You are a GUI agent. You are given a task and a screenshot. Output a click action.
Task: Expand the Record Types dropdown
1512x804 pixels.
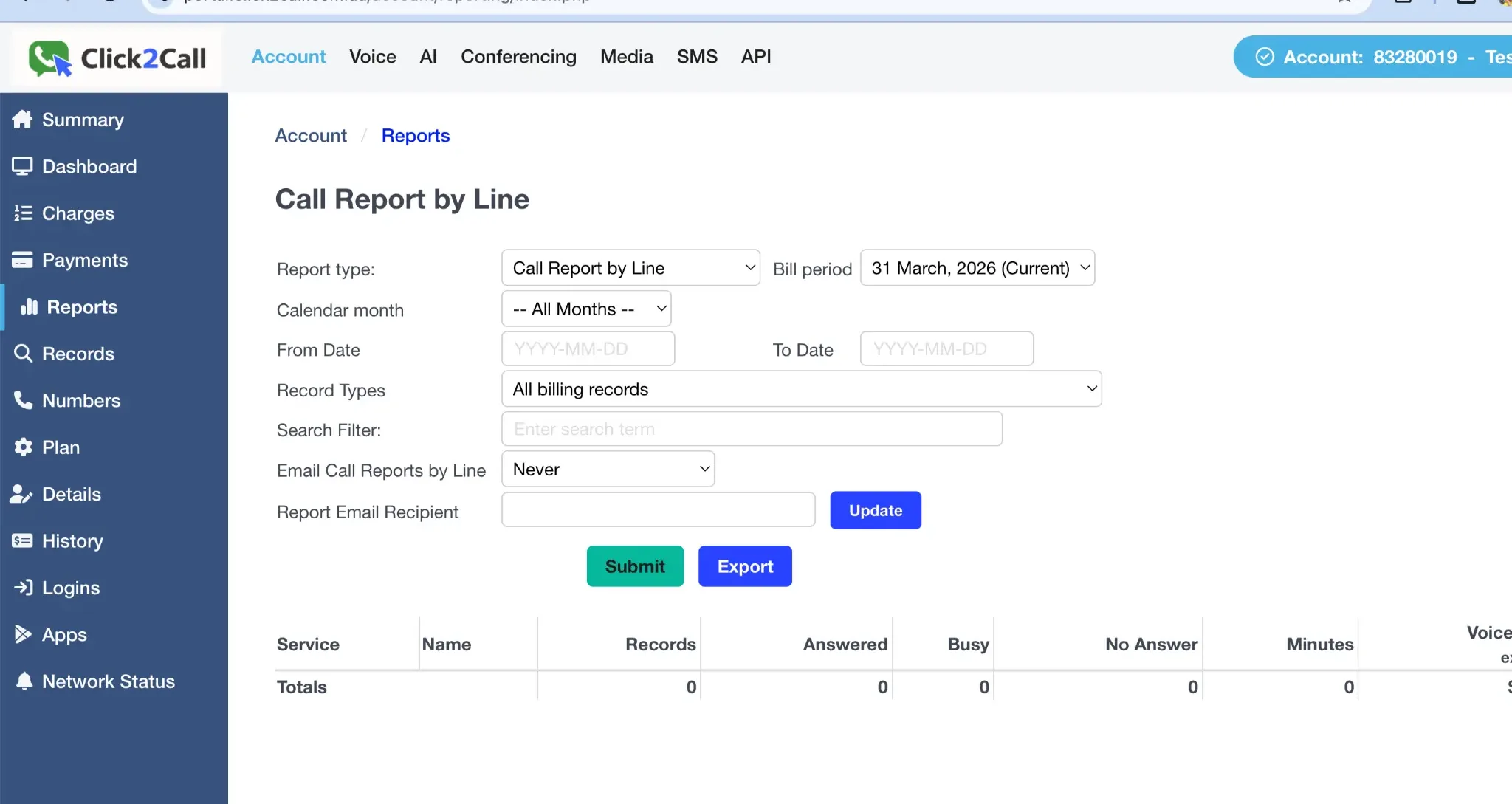(x=801, y=388)
